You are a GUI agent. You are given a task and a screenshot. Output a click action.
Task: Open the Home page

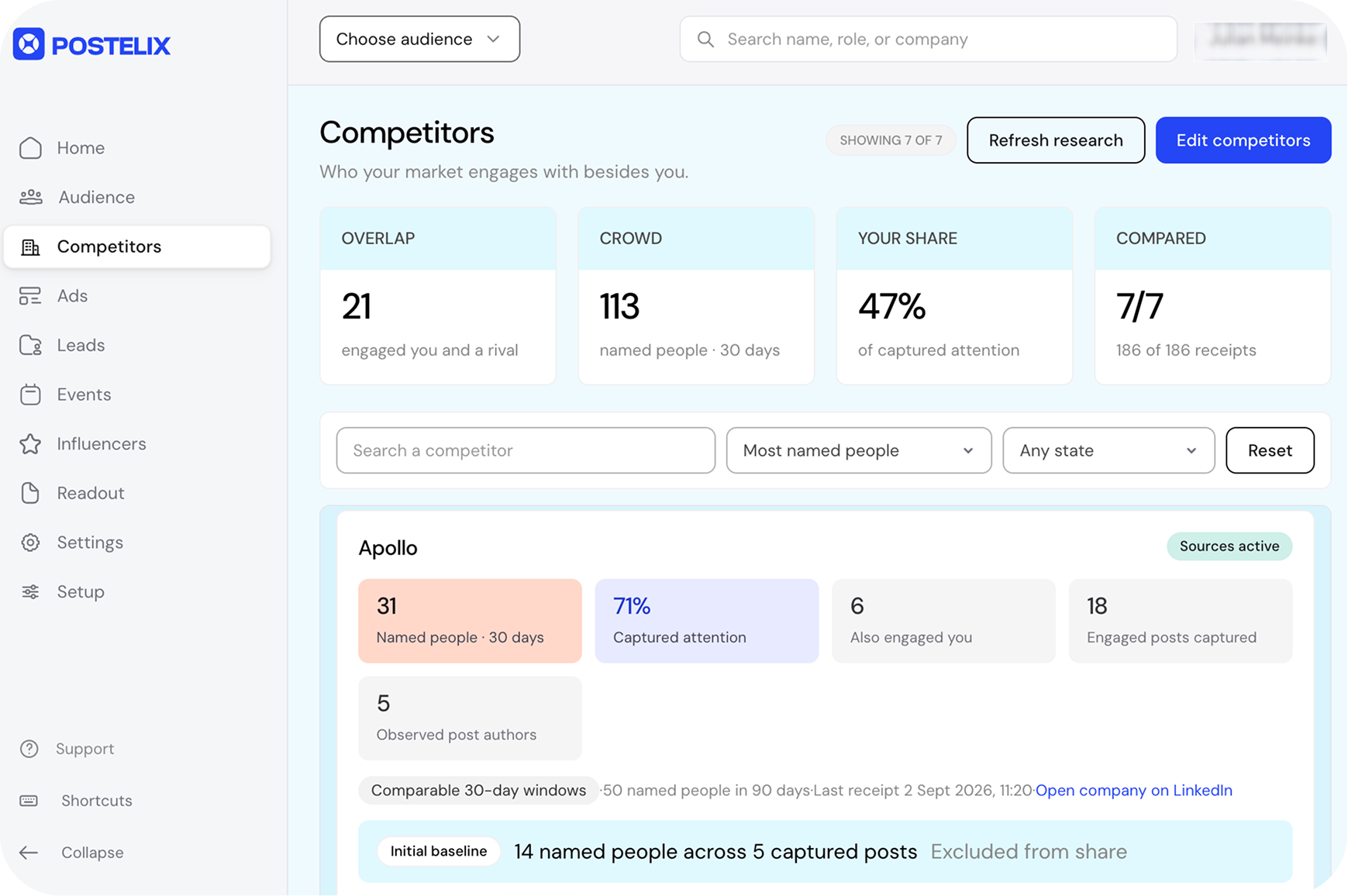coord(137,148)
